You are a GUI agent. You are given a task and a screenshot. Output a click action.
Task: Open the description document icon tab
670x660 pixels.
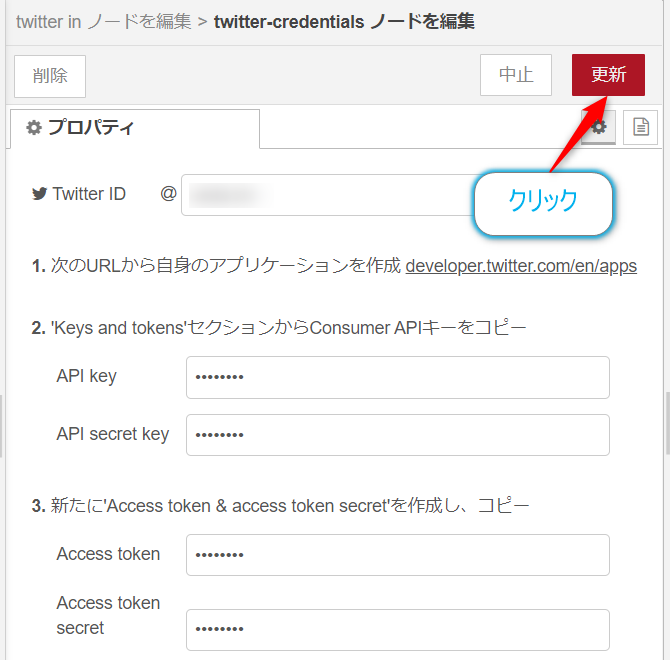point(641,127)
